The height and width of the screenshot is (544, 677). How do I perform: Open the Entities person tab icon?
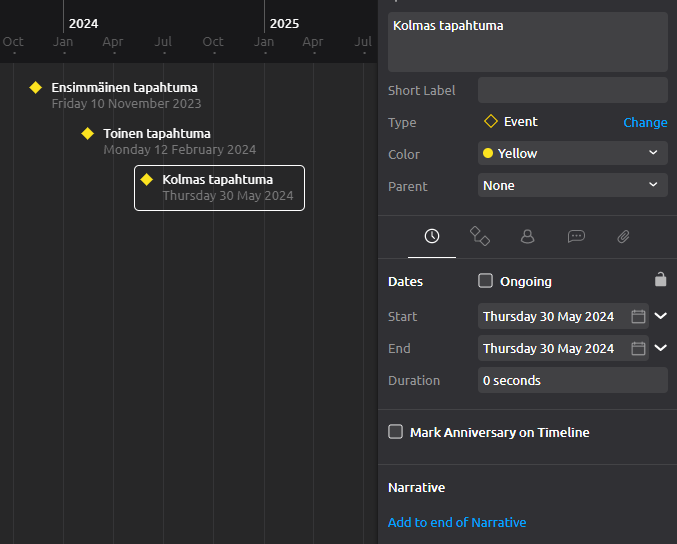(527, 236)
